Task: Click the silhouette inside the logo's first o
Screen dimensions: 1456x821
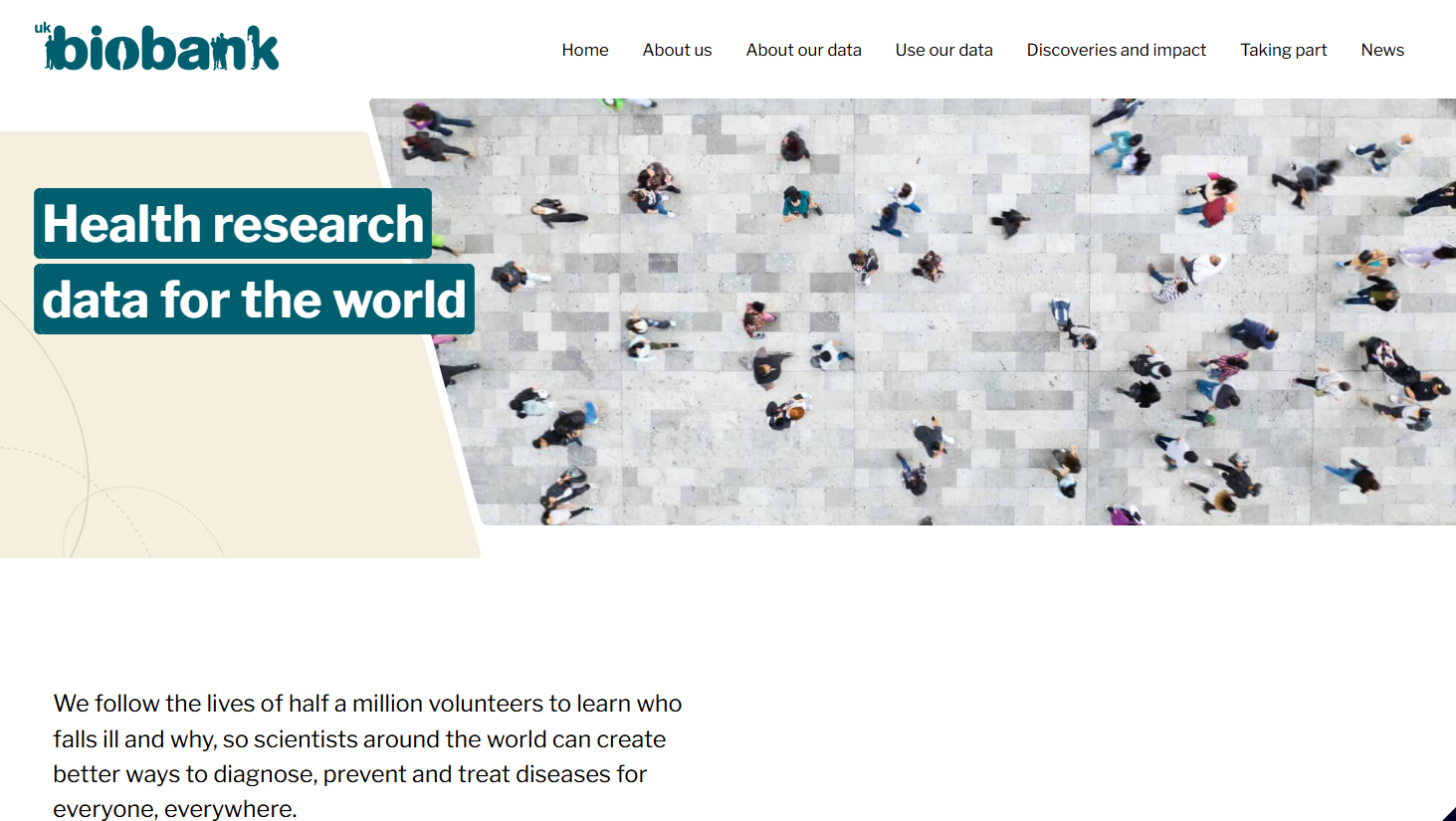Action: (x=122, y=54)
